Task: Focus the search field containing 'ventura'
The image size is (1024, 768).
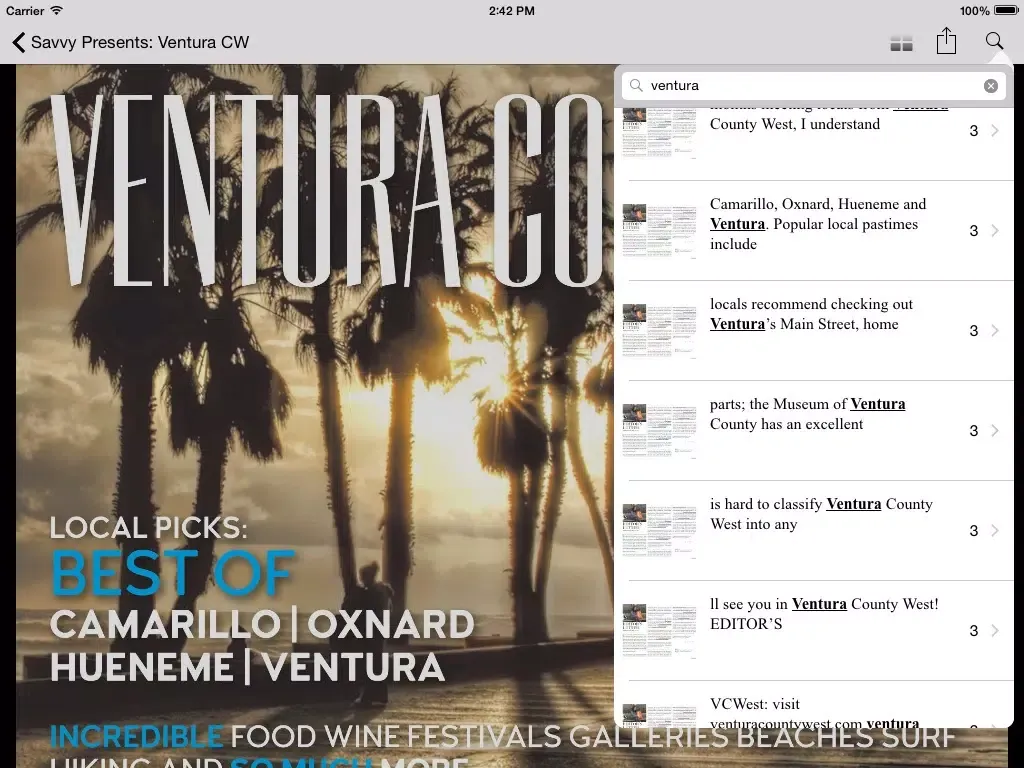Action: pos(814,86)
